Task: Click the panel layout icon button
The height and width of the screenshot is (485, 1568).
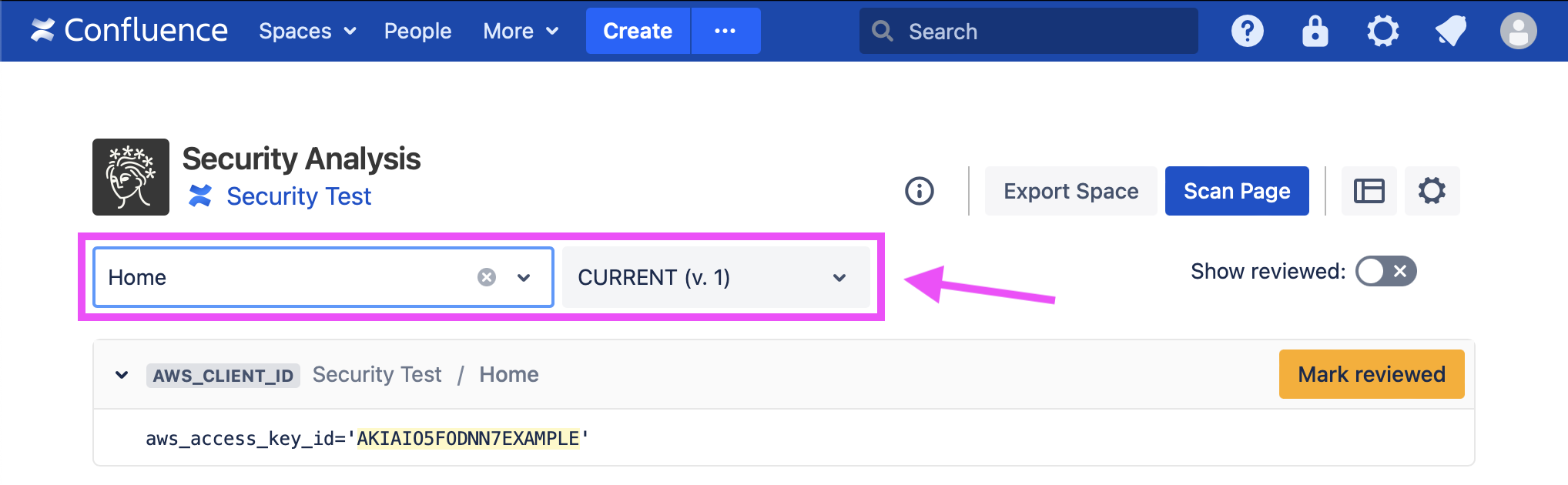Action: point(1369,191)
